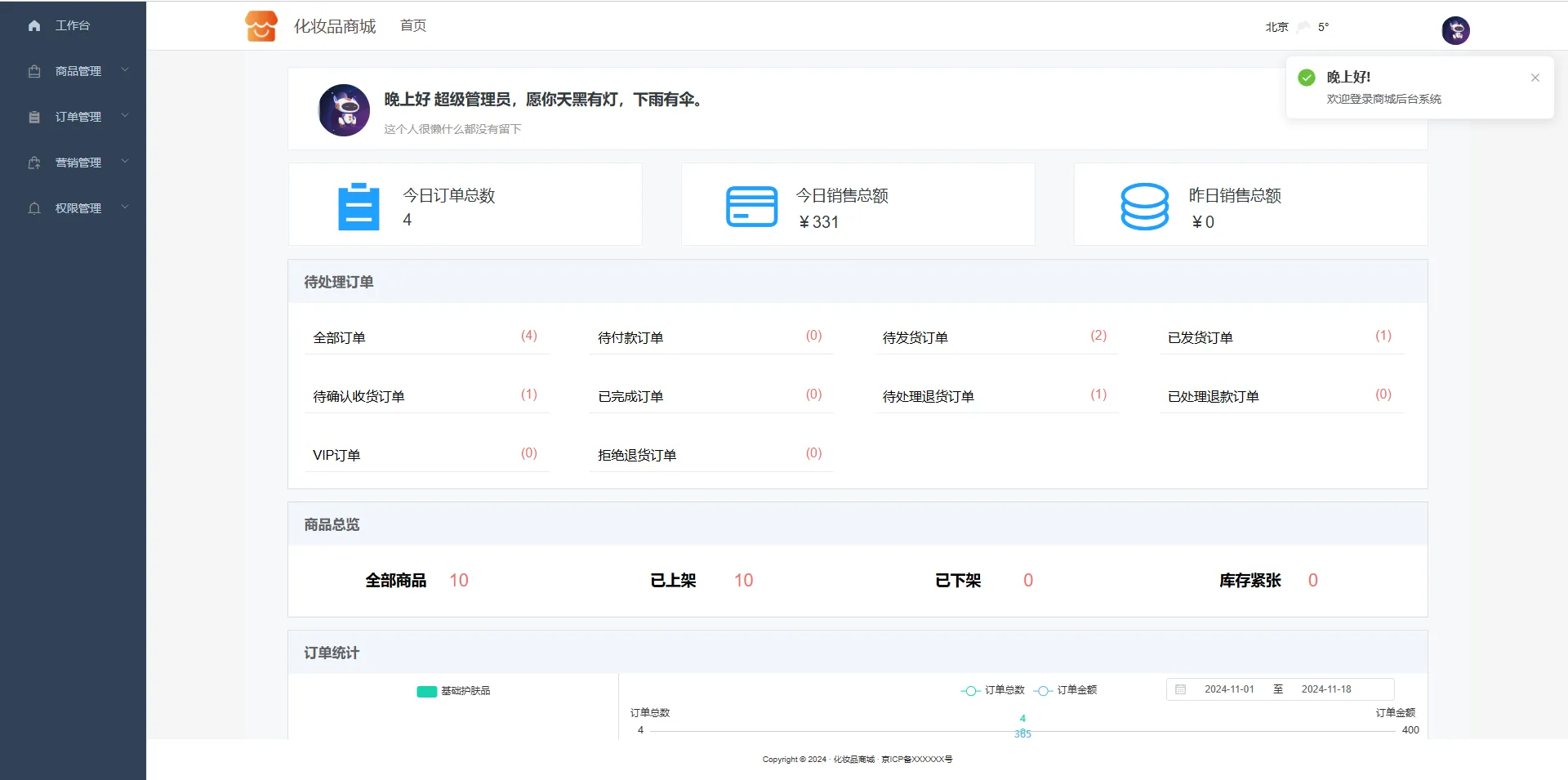
Task: Click the 化妆品商城 shop logo icon
Action: 261,26
